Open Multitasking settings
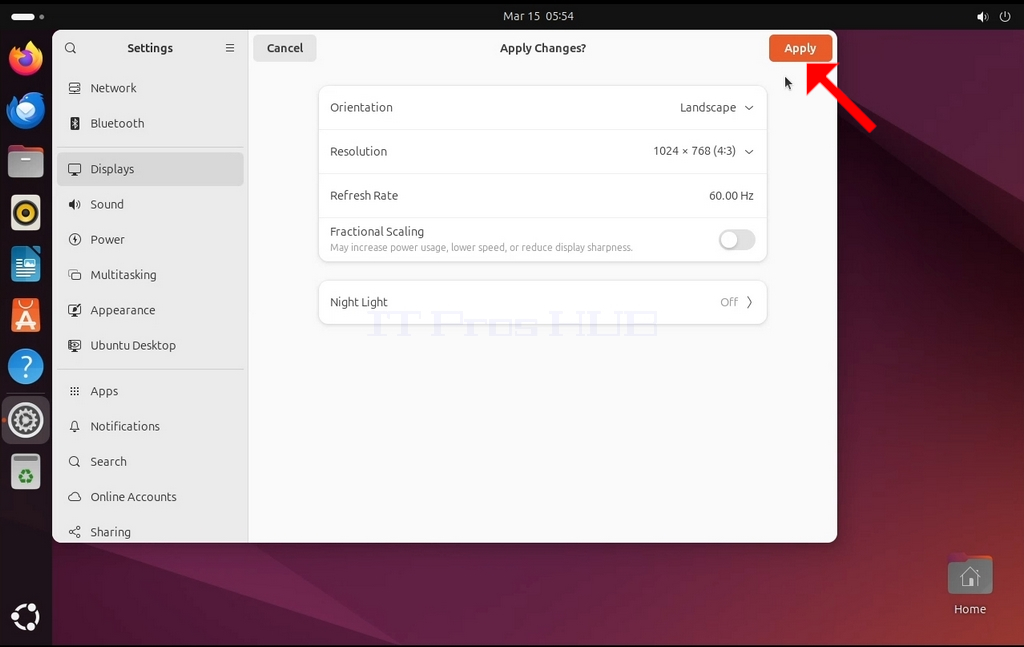The height and width of the screenshot is (647, 1024). 150,275
